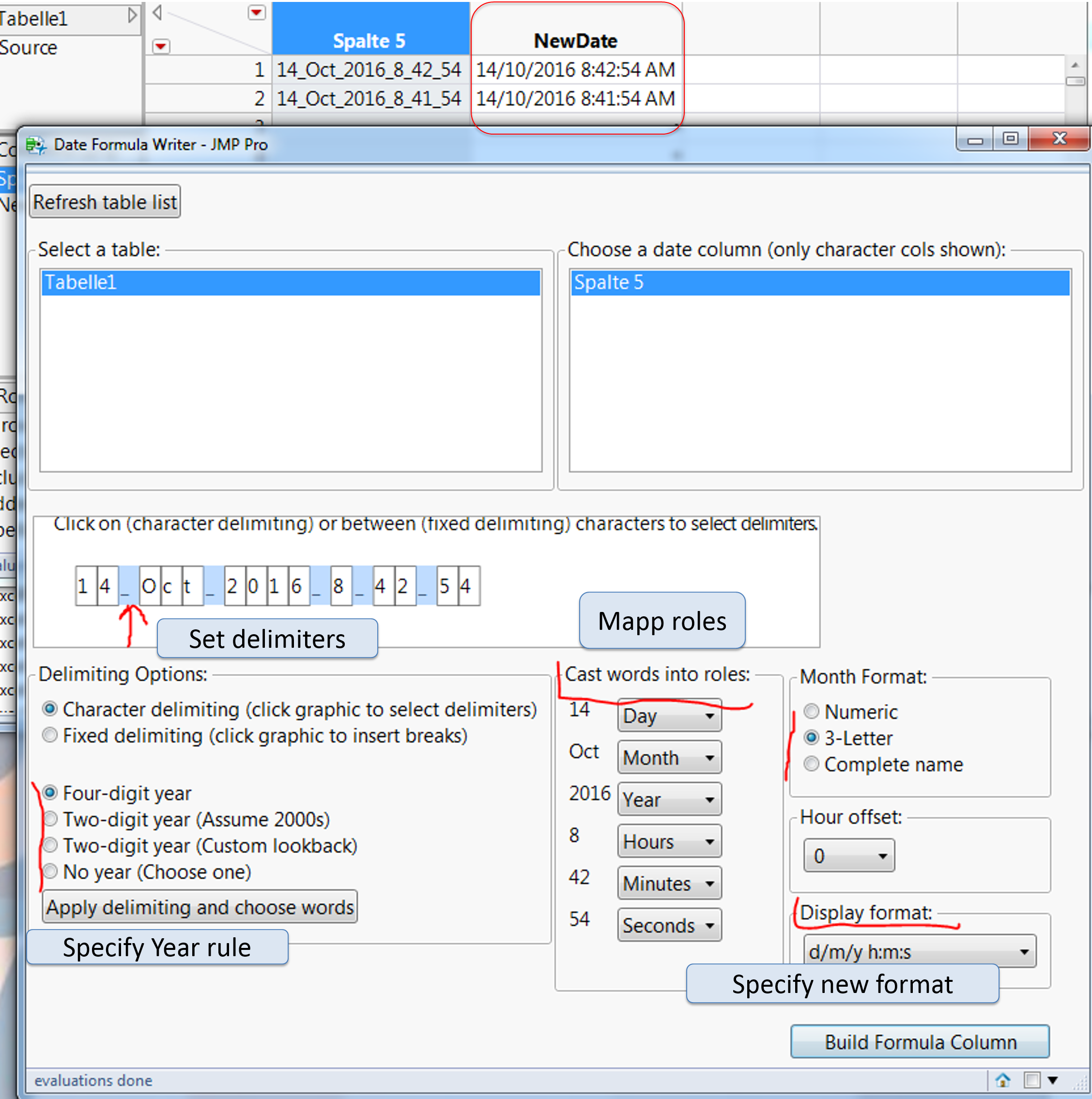This screenshot has width=1092, height=1099.
Task: Open the columns red-triangle menu
Action: (256, 13)
